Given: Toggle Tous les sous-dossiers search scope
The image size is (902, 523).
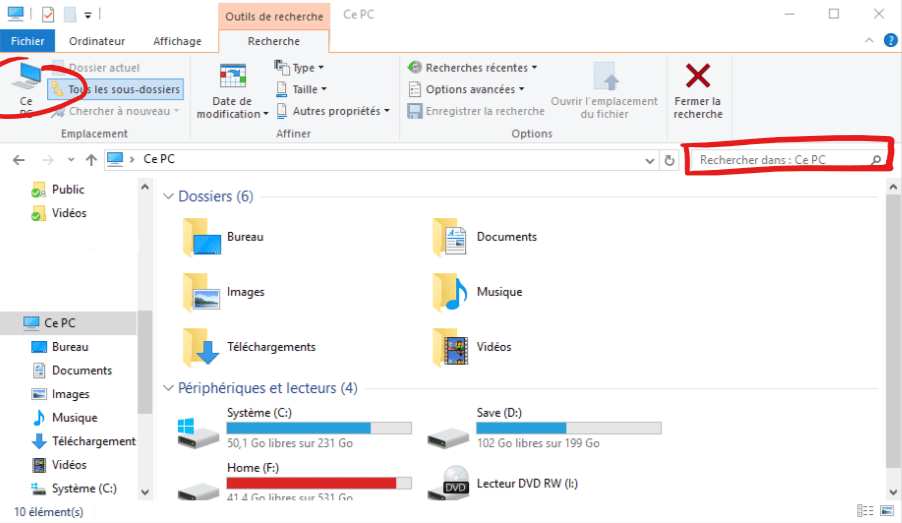Looking at the screenshot, I should tap(116, 89).
